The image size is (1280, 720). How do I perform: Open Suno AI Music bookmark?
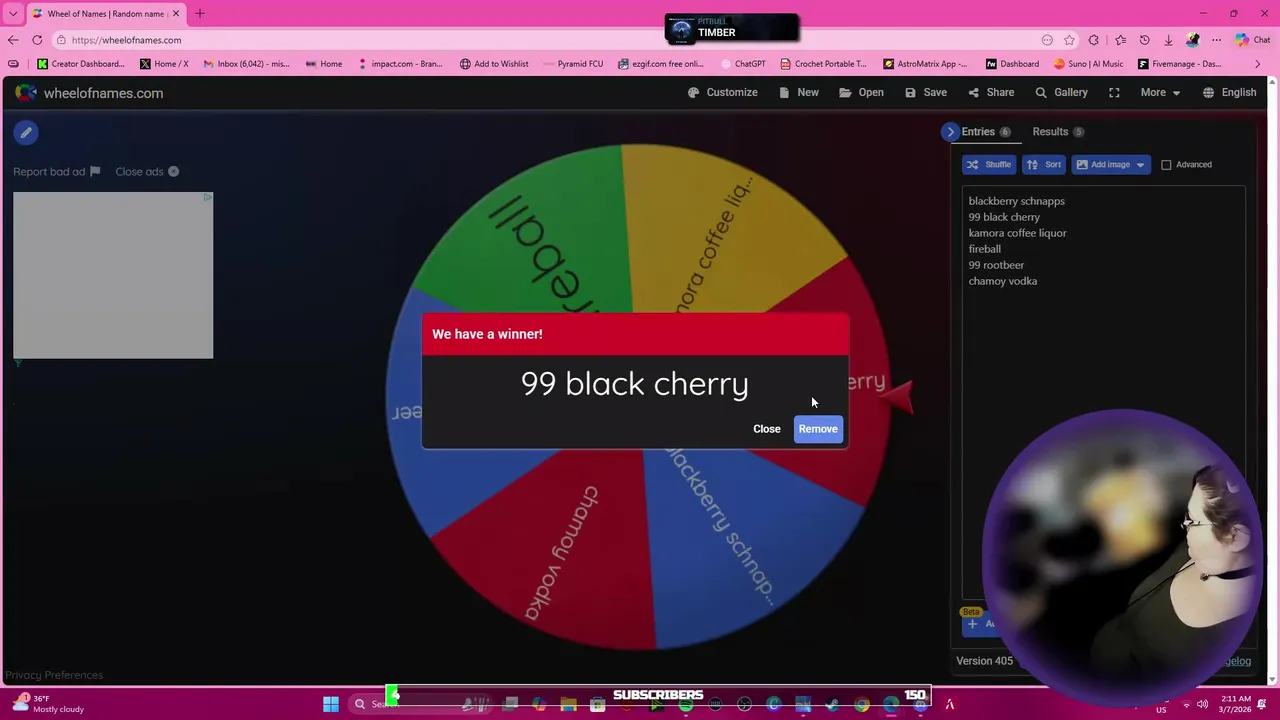(x=1088, y=64)
